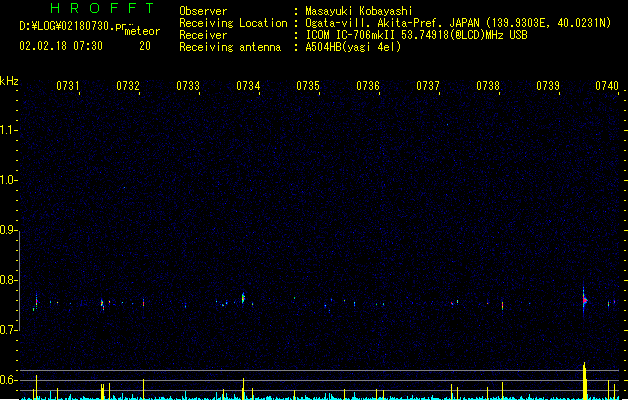The image size is (629, 400).
Task: Click the 0736 time marker
Action: pyautogui.click(x=368, y=86)
